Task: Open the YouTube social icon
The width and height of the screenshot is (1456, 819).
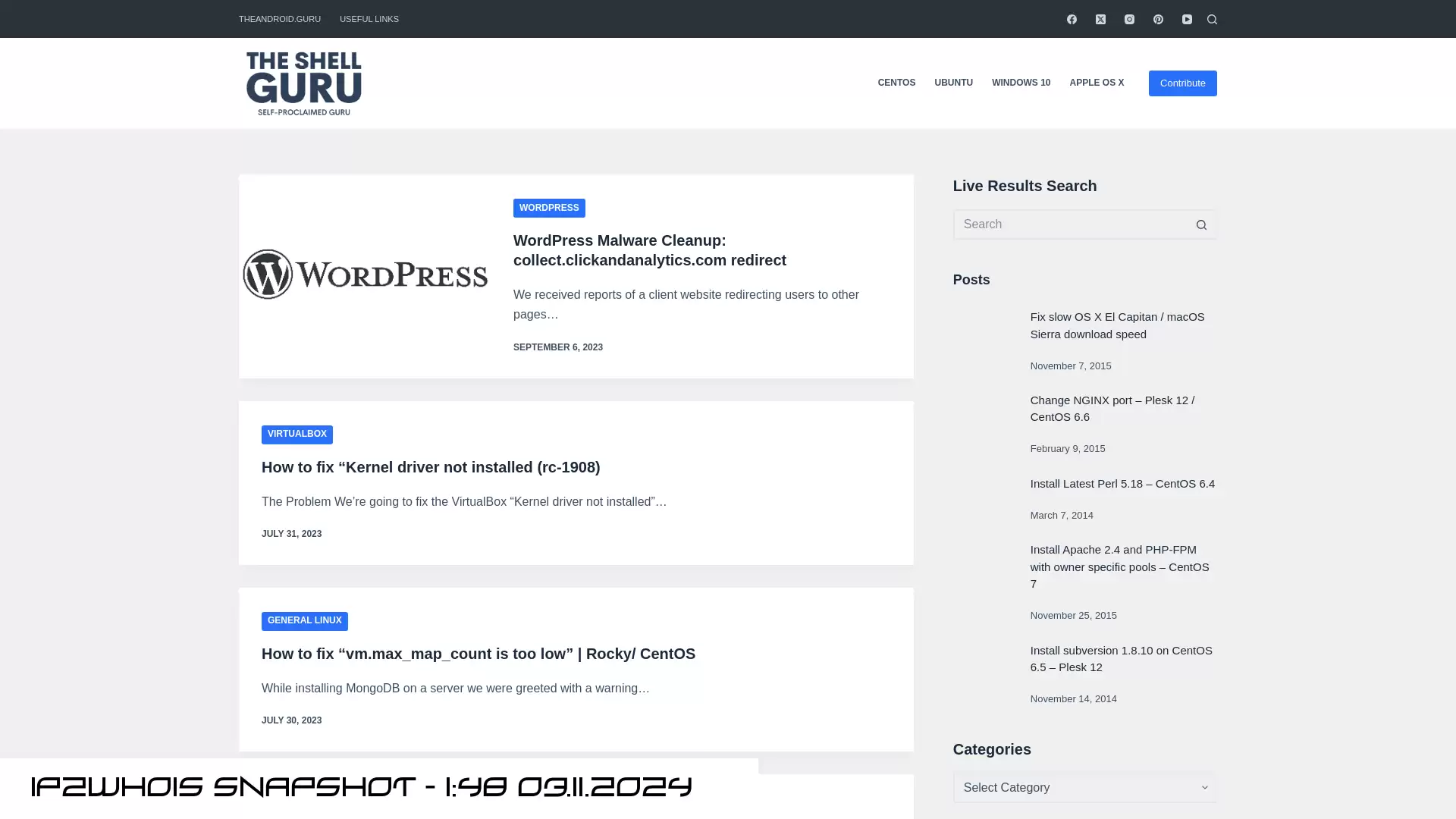Action: tap(1187, 19)
